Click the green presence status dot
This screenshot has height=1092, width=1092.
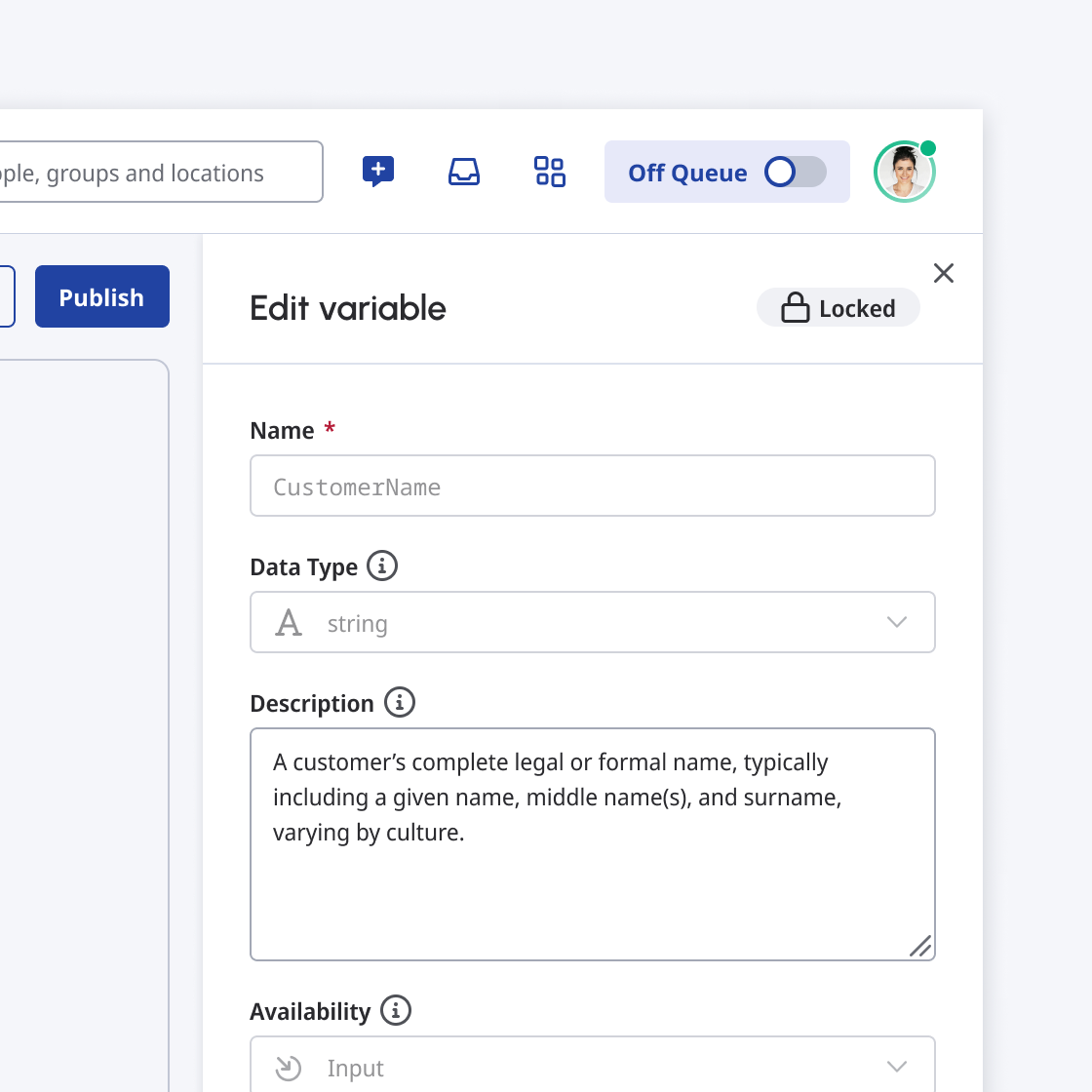(928, 148)
